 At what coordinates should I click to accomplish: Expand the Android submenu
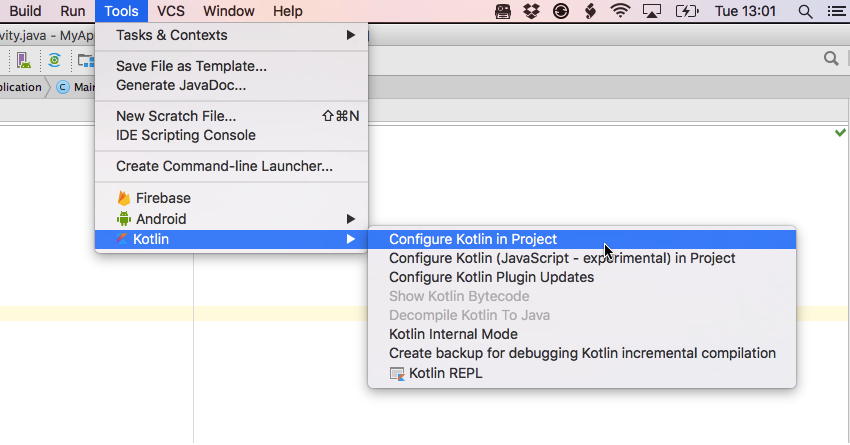pyautogui.click(x=230, y=218)
